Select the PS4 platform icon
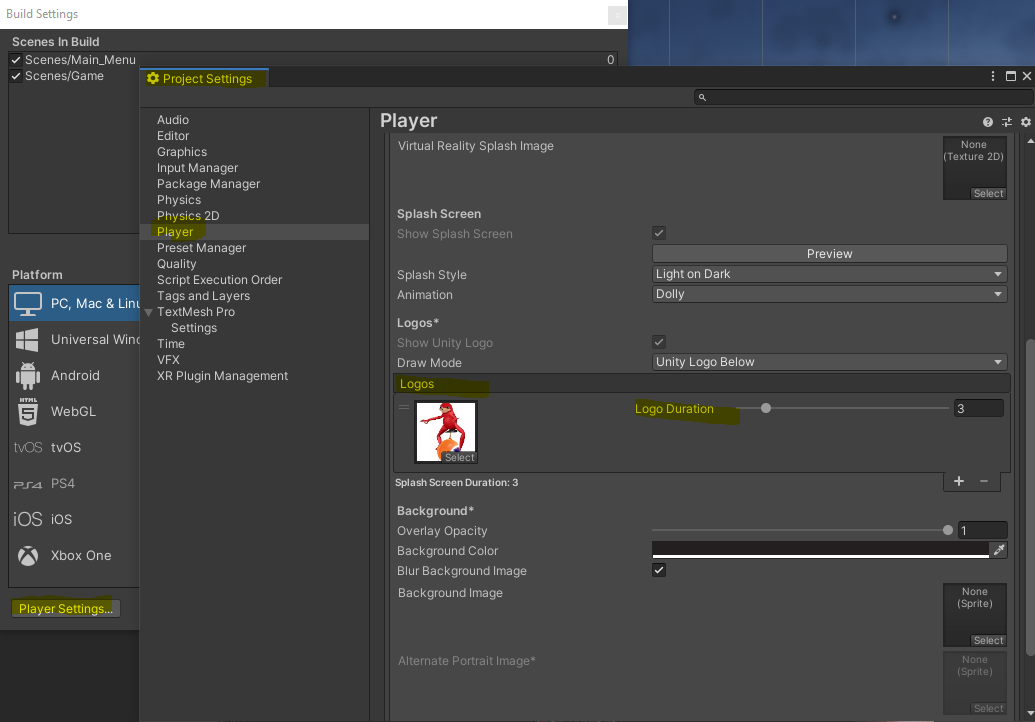Image resolution: width=1035 pixels, height=722 pixels. click(28, 484)
